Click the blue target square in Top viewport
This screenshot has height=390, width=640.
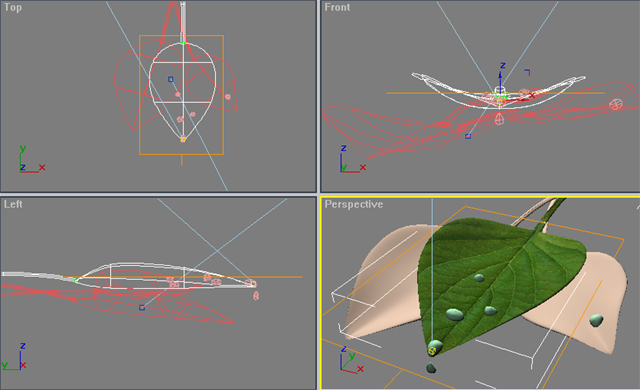point(171,79)
